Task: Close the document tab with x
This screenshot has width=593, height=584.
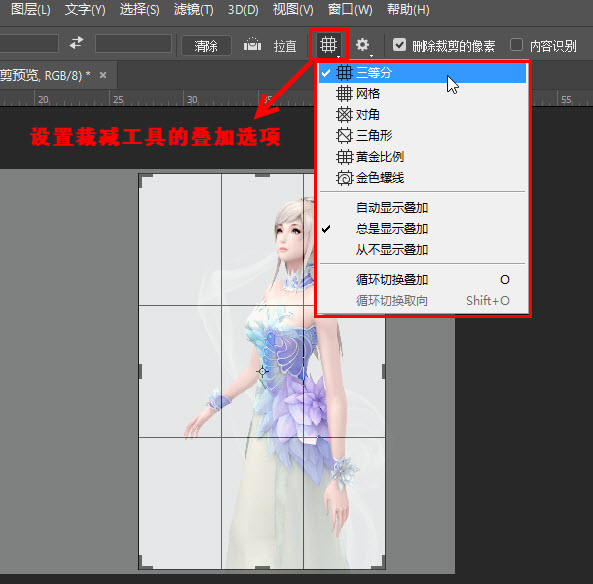Action: [x=103, y=75]
